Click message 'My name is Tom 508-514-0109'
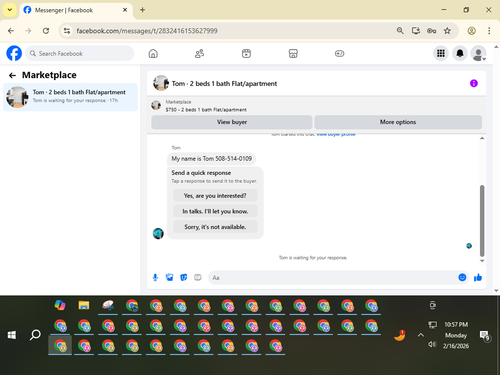500x375 pixels. 211,159
